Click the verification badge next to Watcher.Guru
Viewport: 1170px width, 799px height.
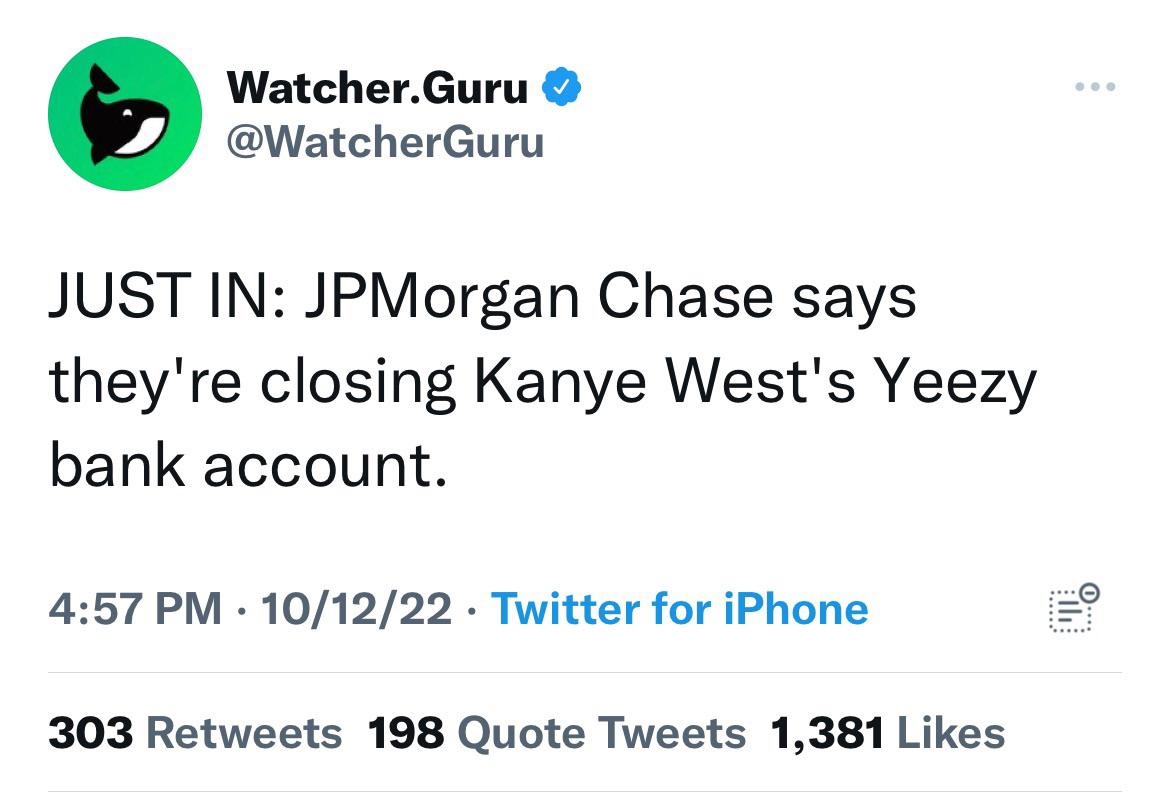click(561, 86)
